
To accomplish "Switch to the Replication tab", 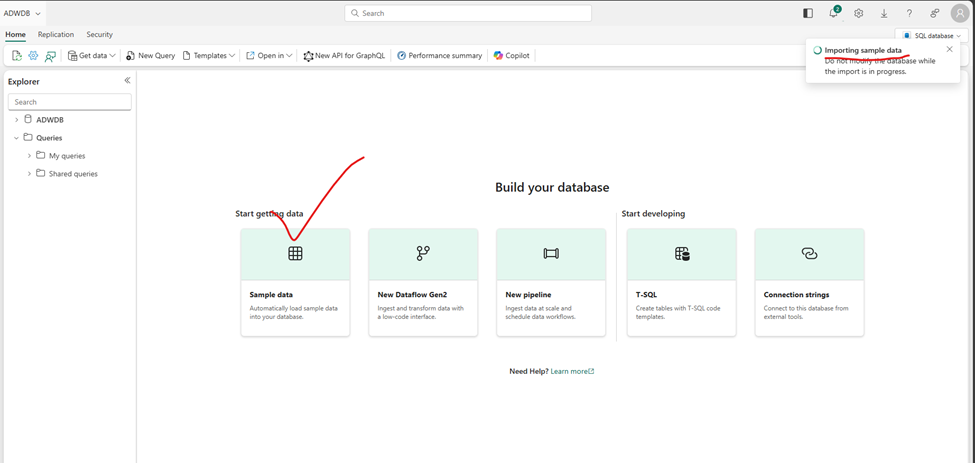I will tap(56, 35).
